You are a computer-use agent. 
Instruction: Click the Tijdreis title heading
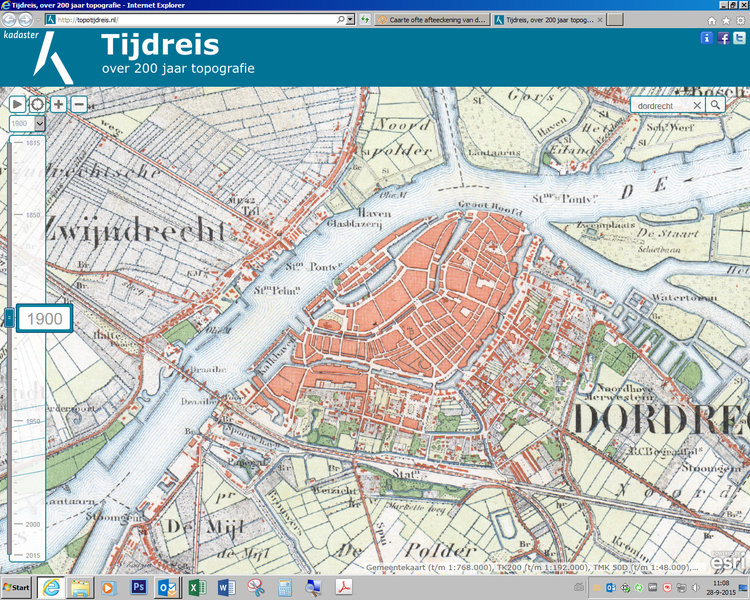pos(160,45)
